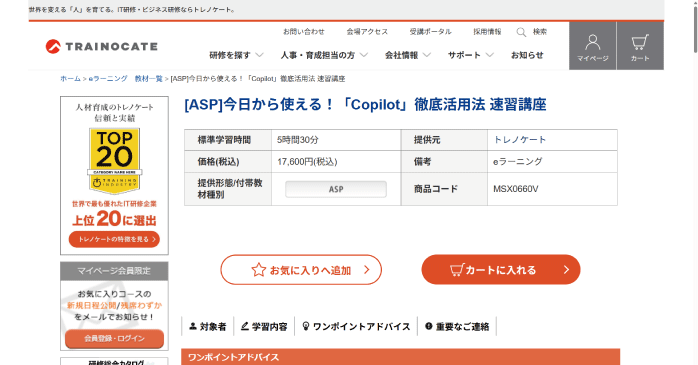Click 検索 search text

point(540,32)
